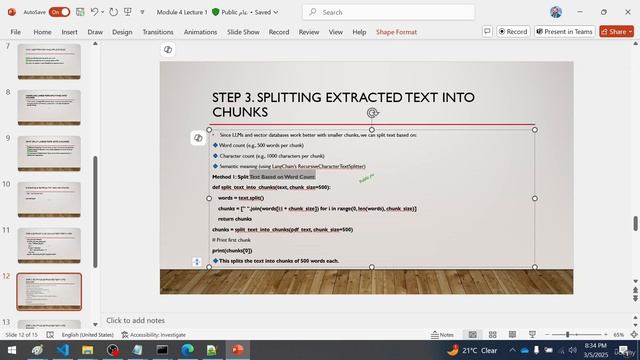Open the Help tab
640x360 pixels.
359,32
